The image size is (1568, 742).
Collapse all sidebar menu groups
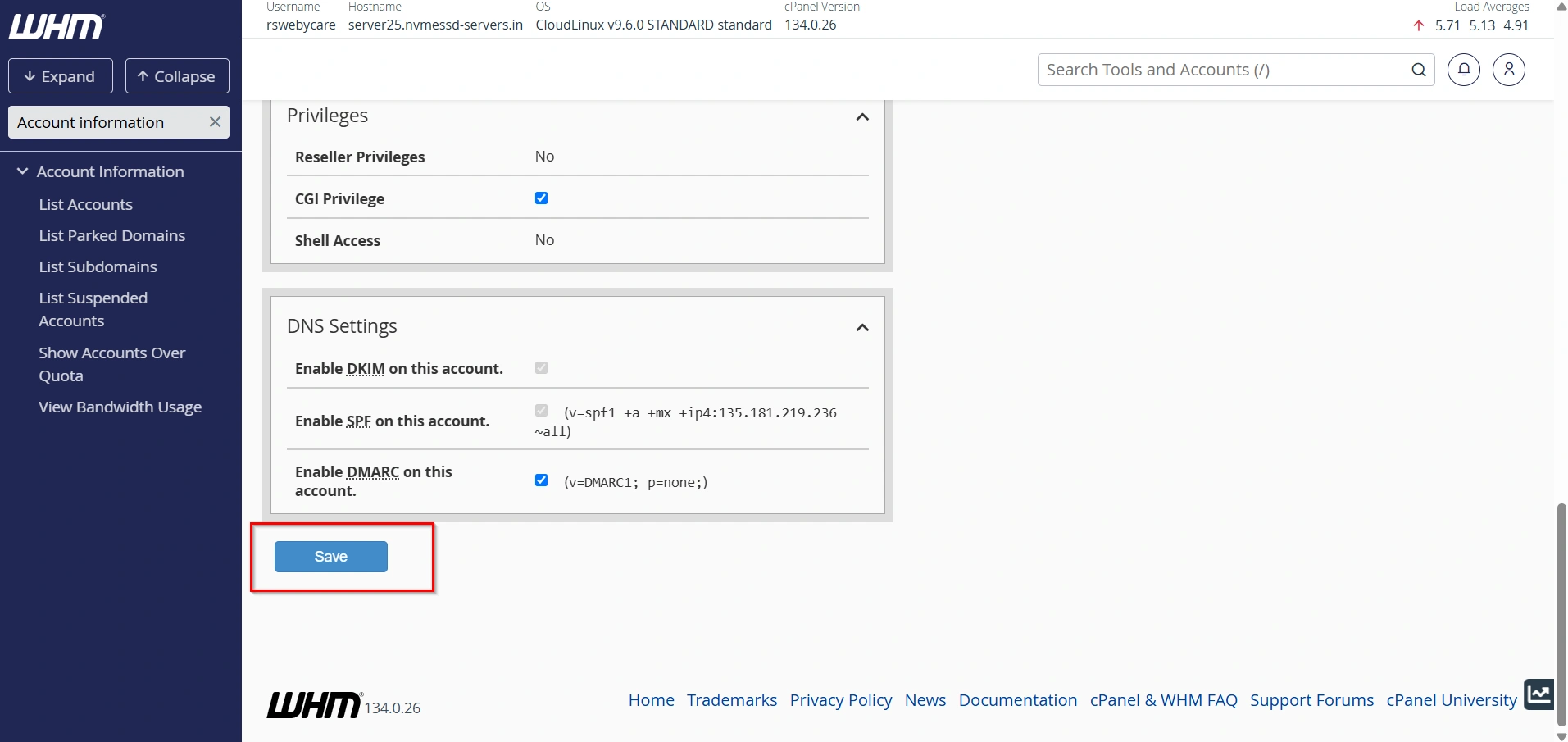coord(177,76)
